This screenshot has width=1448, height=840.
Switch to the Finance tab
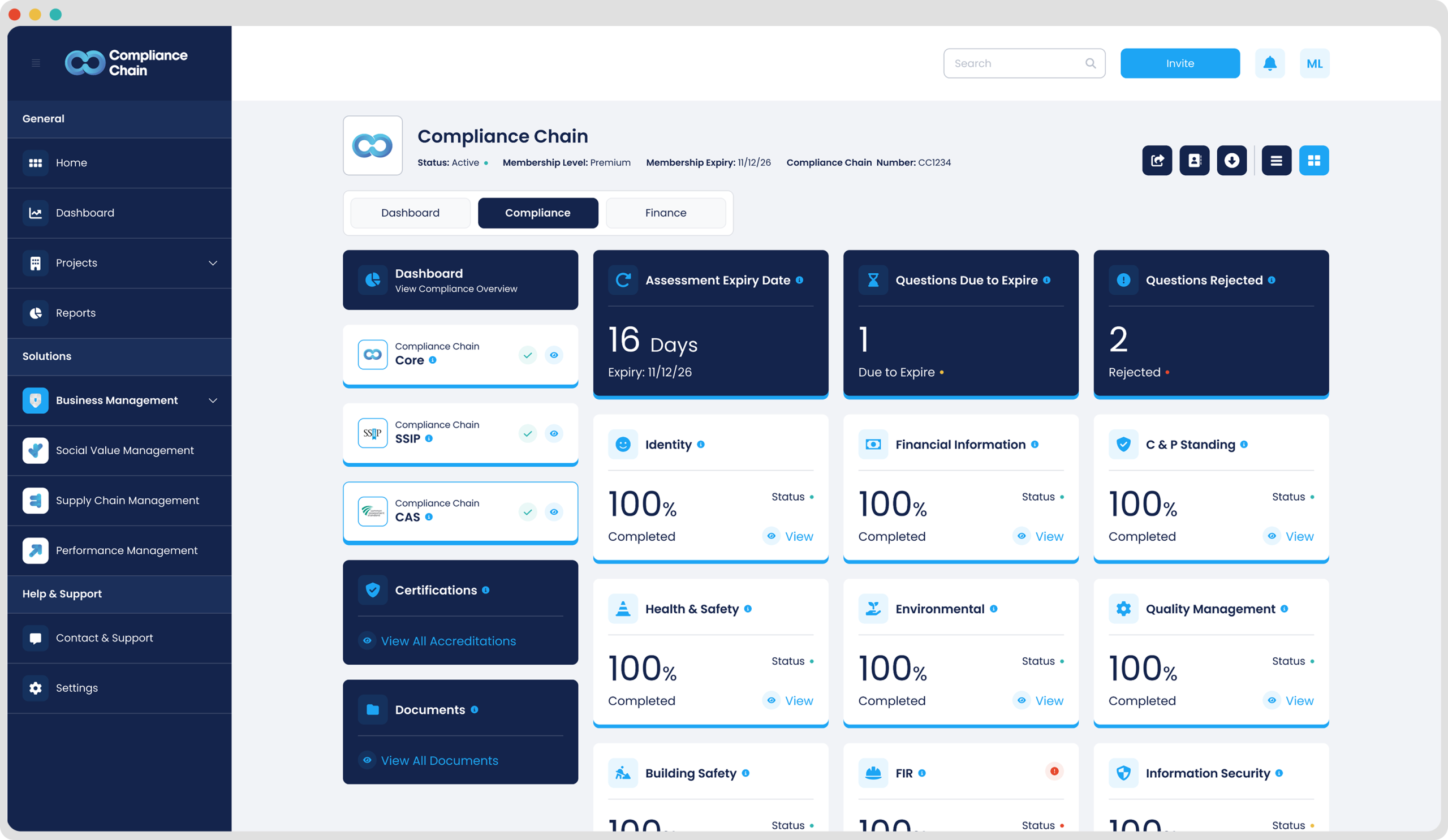coord(665,213)
